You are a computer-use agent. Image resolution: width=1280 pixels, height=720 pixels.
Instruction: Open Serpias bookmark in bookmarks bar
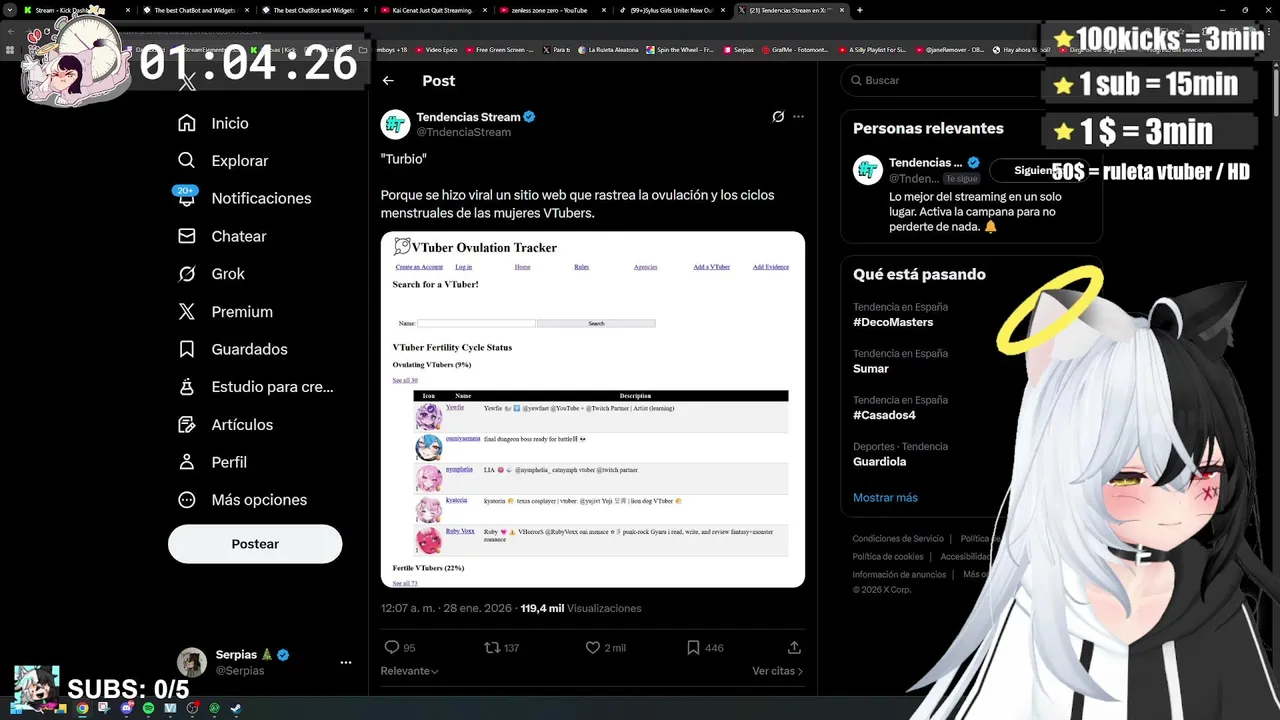[x=739, y=50]
